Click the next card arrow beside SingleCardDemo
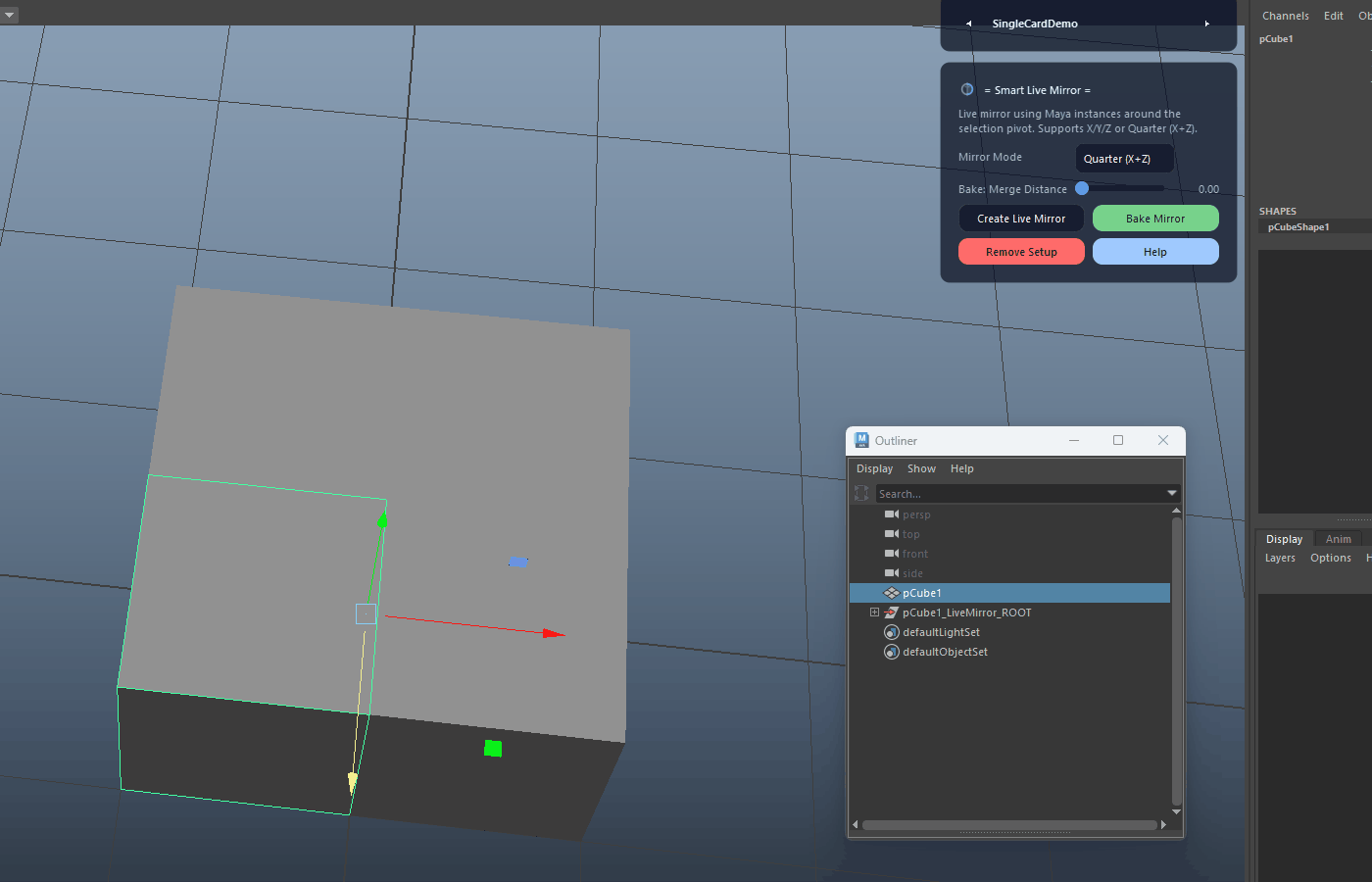The height and width of the screenshot is (882, 1372). pos(1206,24)
